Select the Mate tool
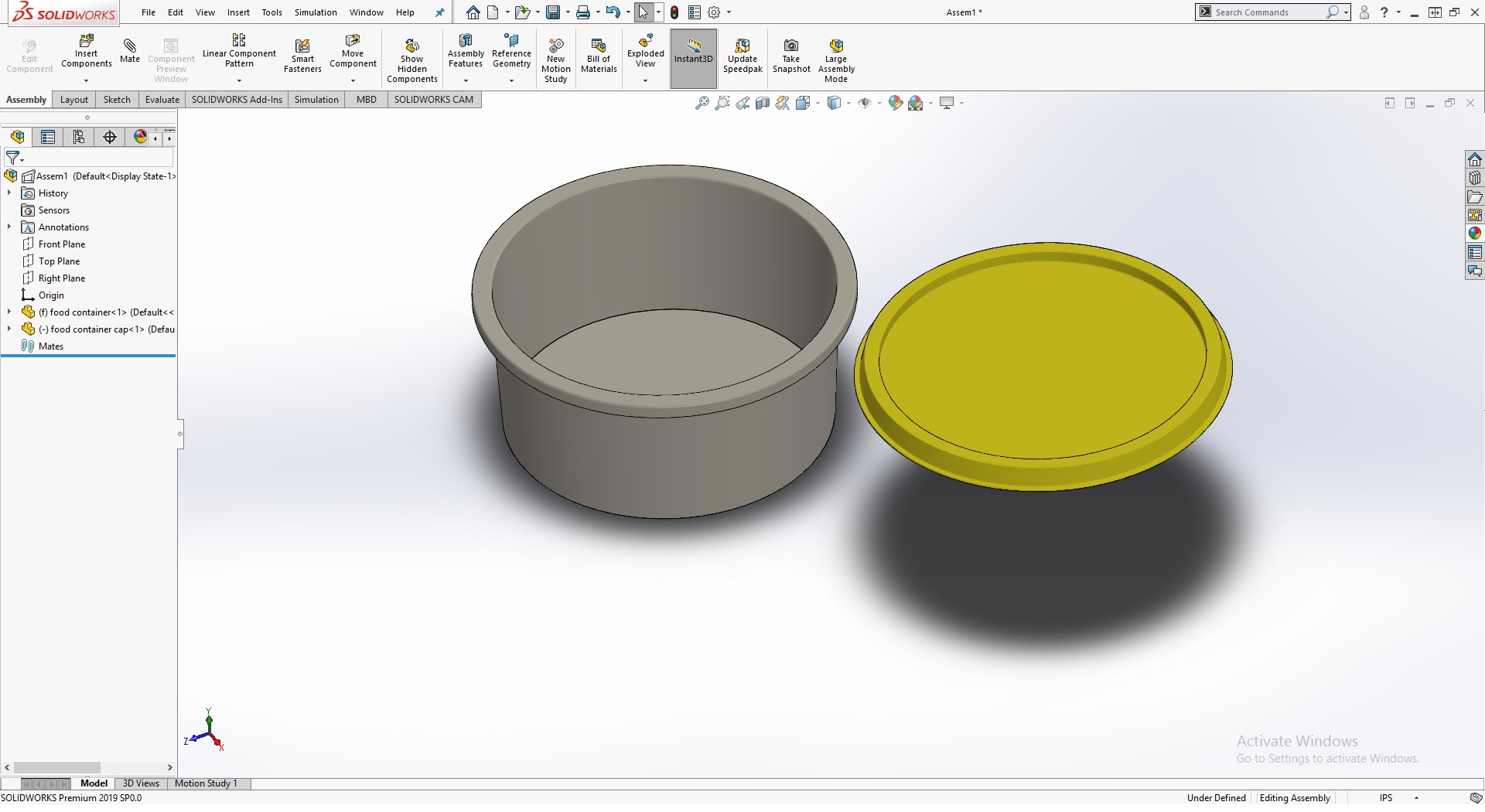Screen dimensions: 1485x812 click(x=130, y=49)
